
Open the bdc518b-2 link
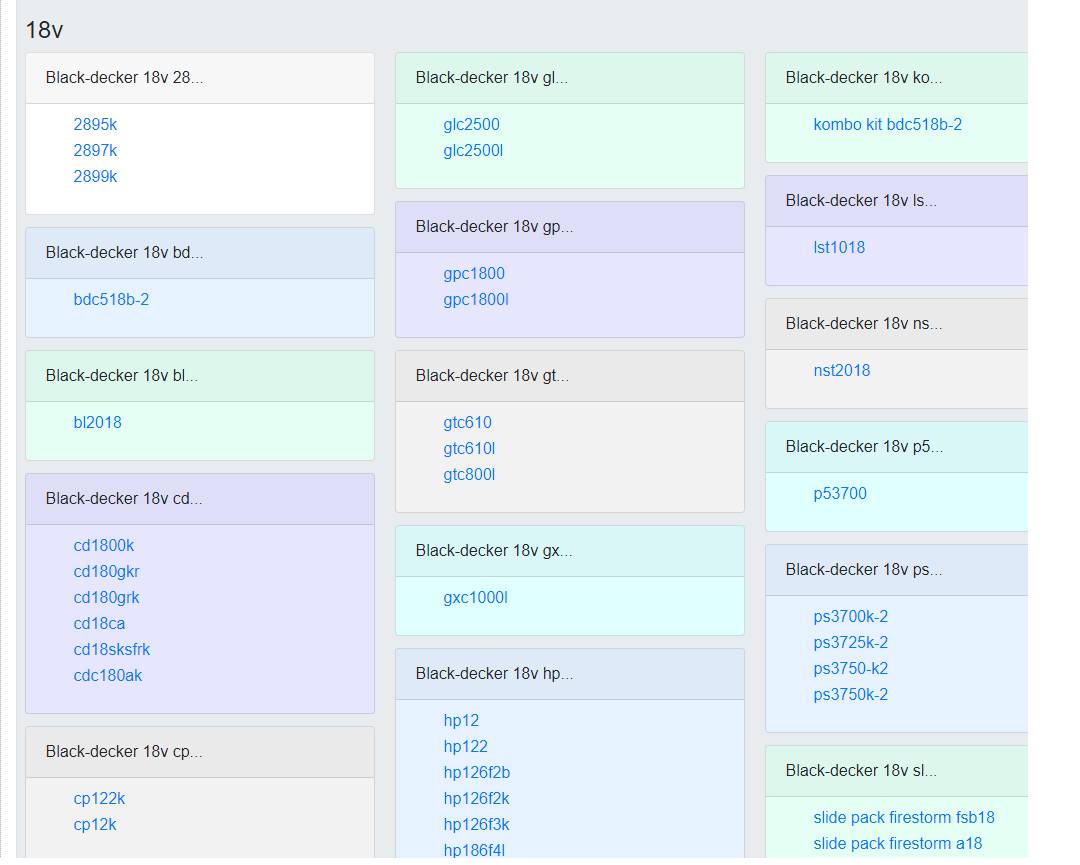coord(111,300)
